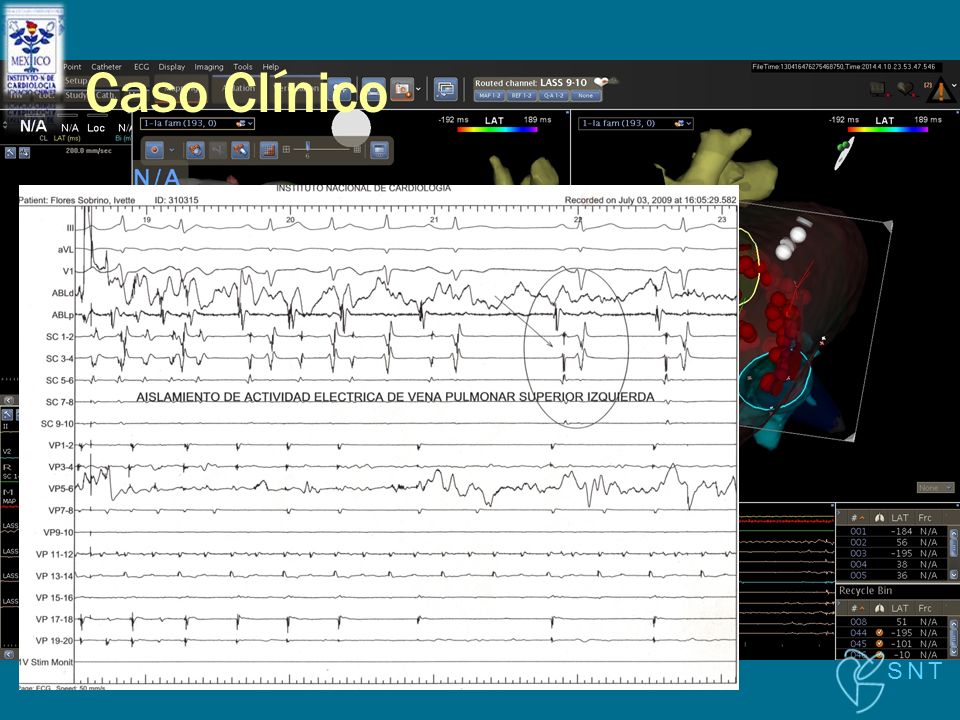The image size is (960, 720).
Task: Route channel to MAP 1-2
Action: [x=489, y=96]
